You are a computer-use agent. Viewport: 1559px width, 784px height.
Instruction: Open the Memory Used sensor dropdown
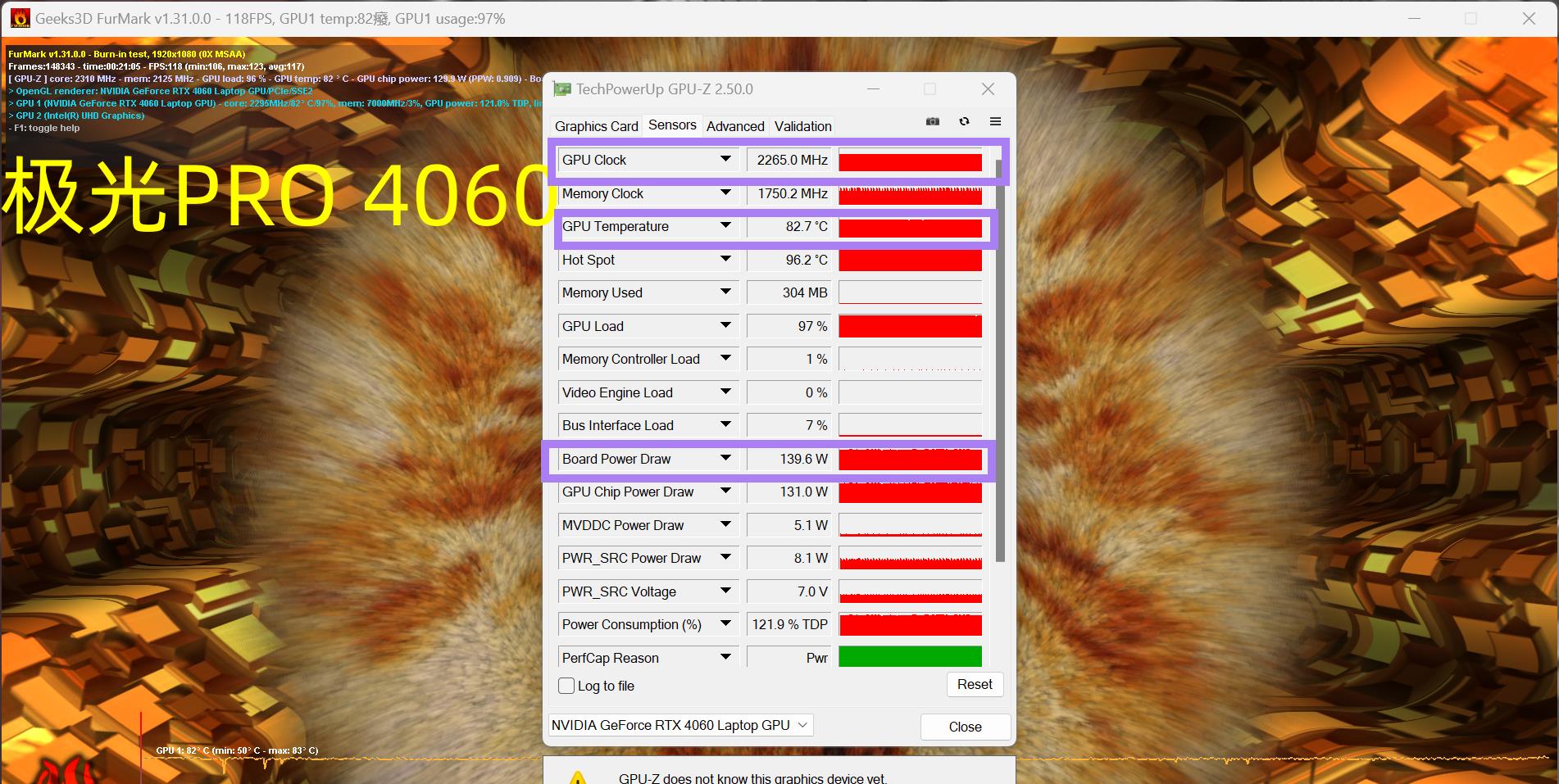[x=725, y=292]
